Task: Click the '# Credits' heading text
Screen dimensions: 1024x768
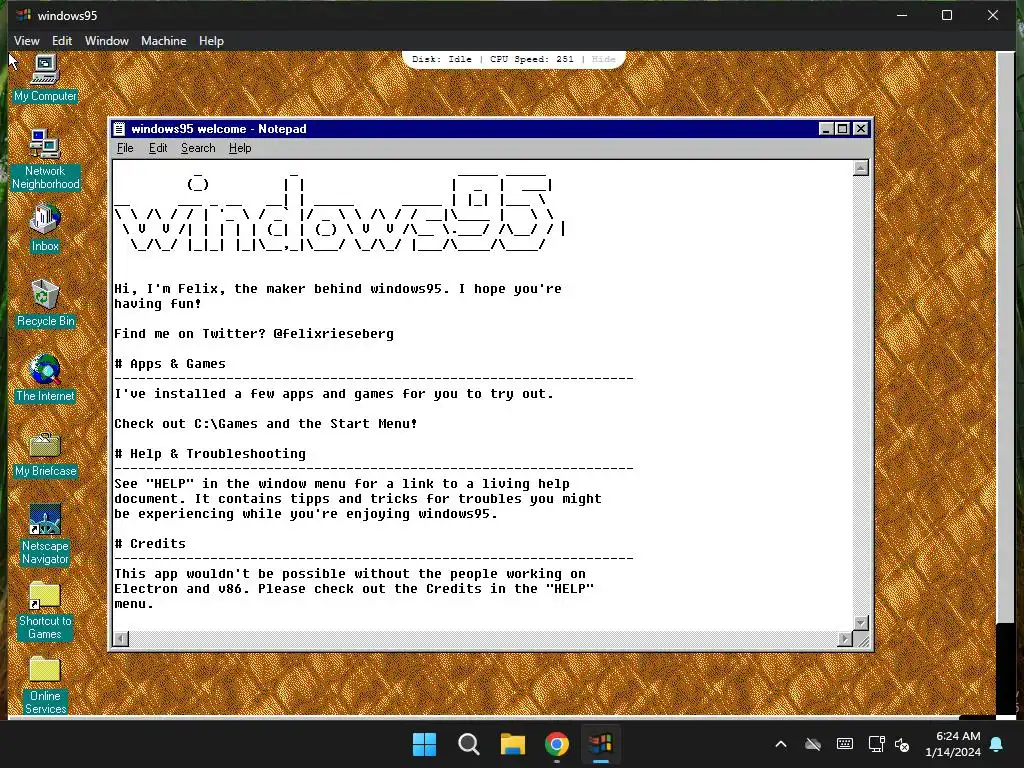Action: click(150, 544)
